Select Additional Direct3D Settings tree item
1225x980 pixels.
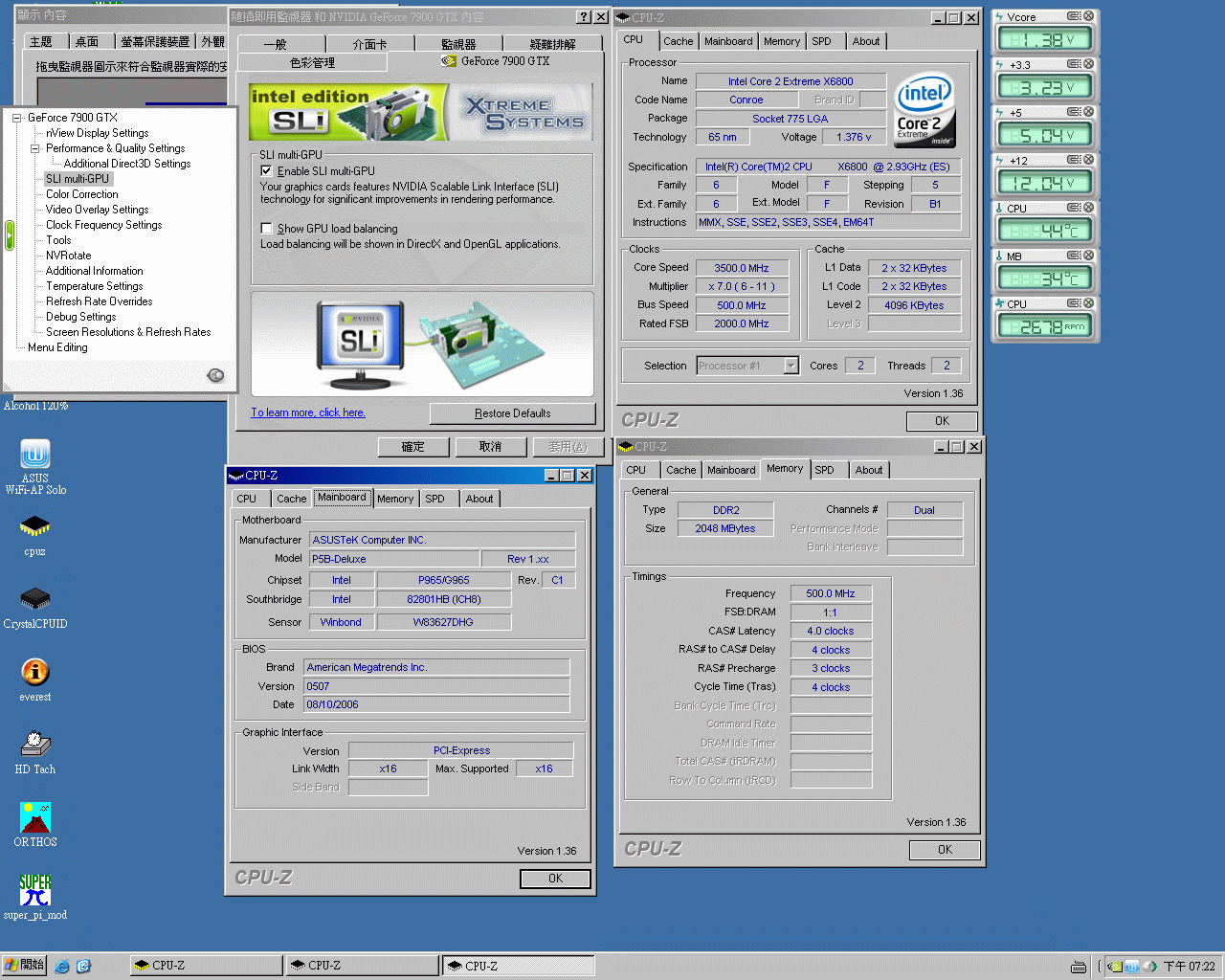[127, 164]
